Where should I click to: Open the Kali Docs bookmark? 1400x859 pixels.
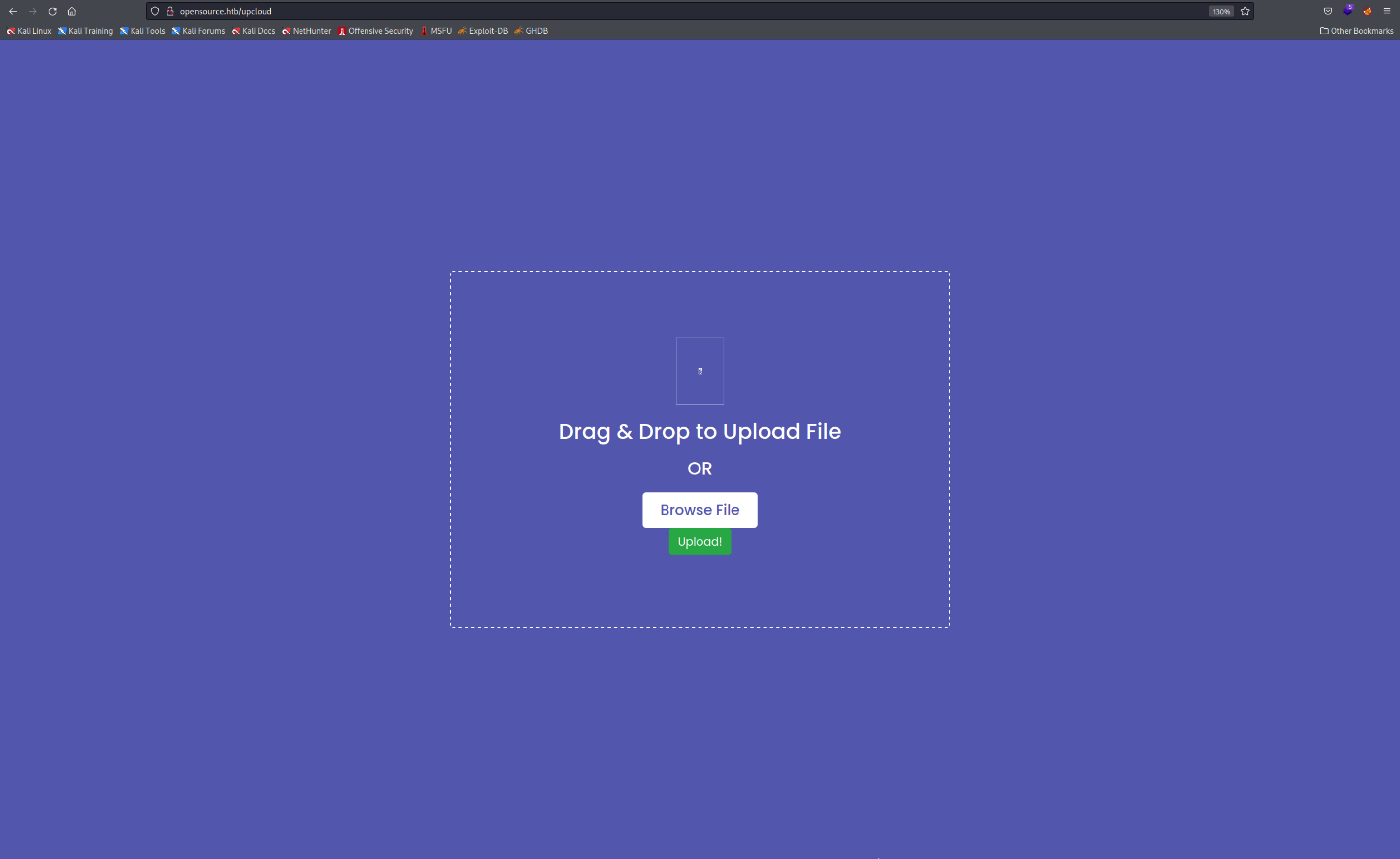(x=253, y=31)
